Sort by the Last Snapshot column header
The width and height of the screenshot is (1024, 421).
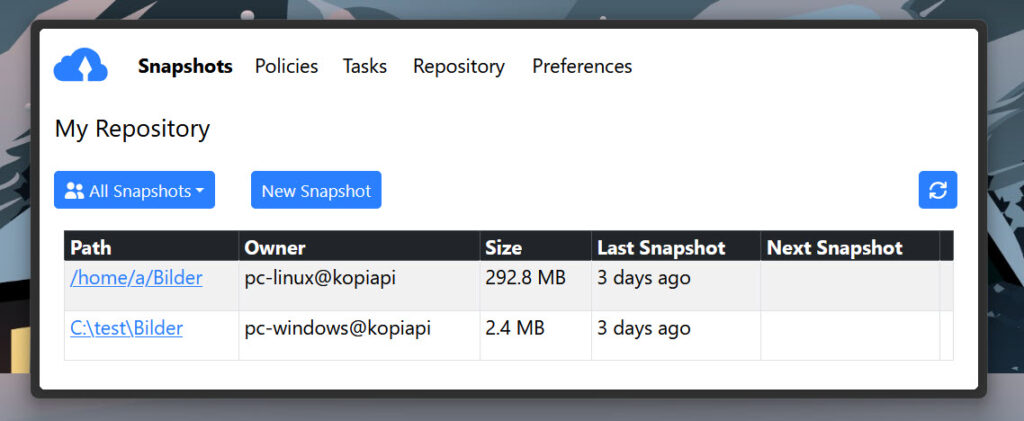[661, 247]
